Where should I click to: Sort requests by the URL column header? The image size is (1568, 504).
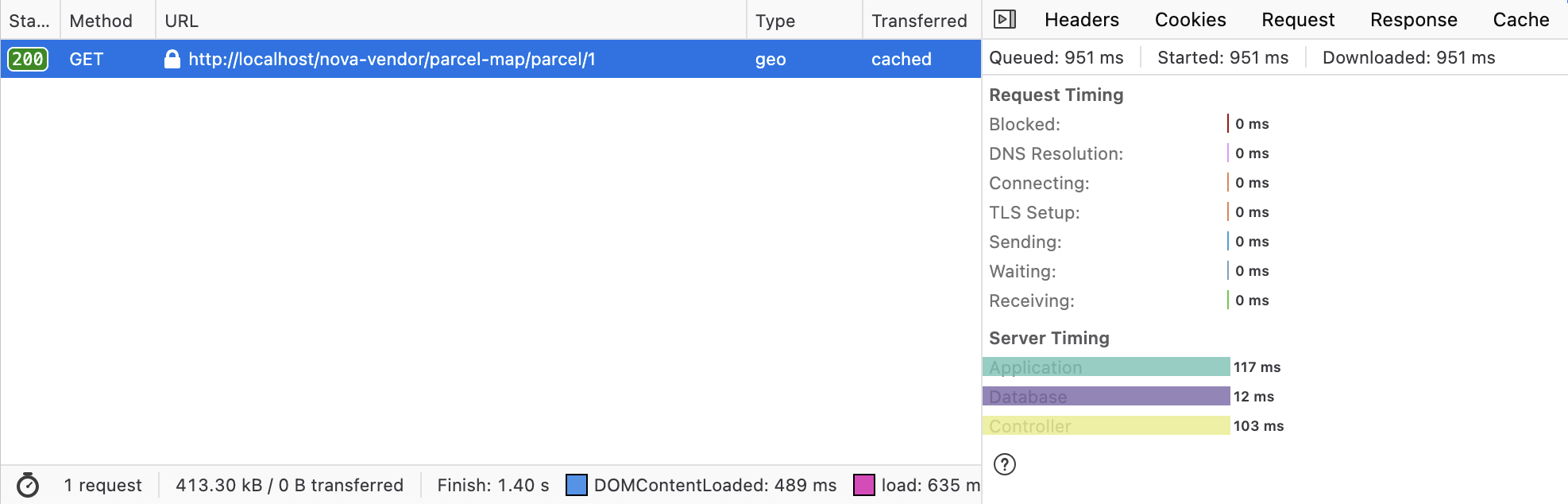point(182,21)
